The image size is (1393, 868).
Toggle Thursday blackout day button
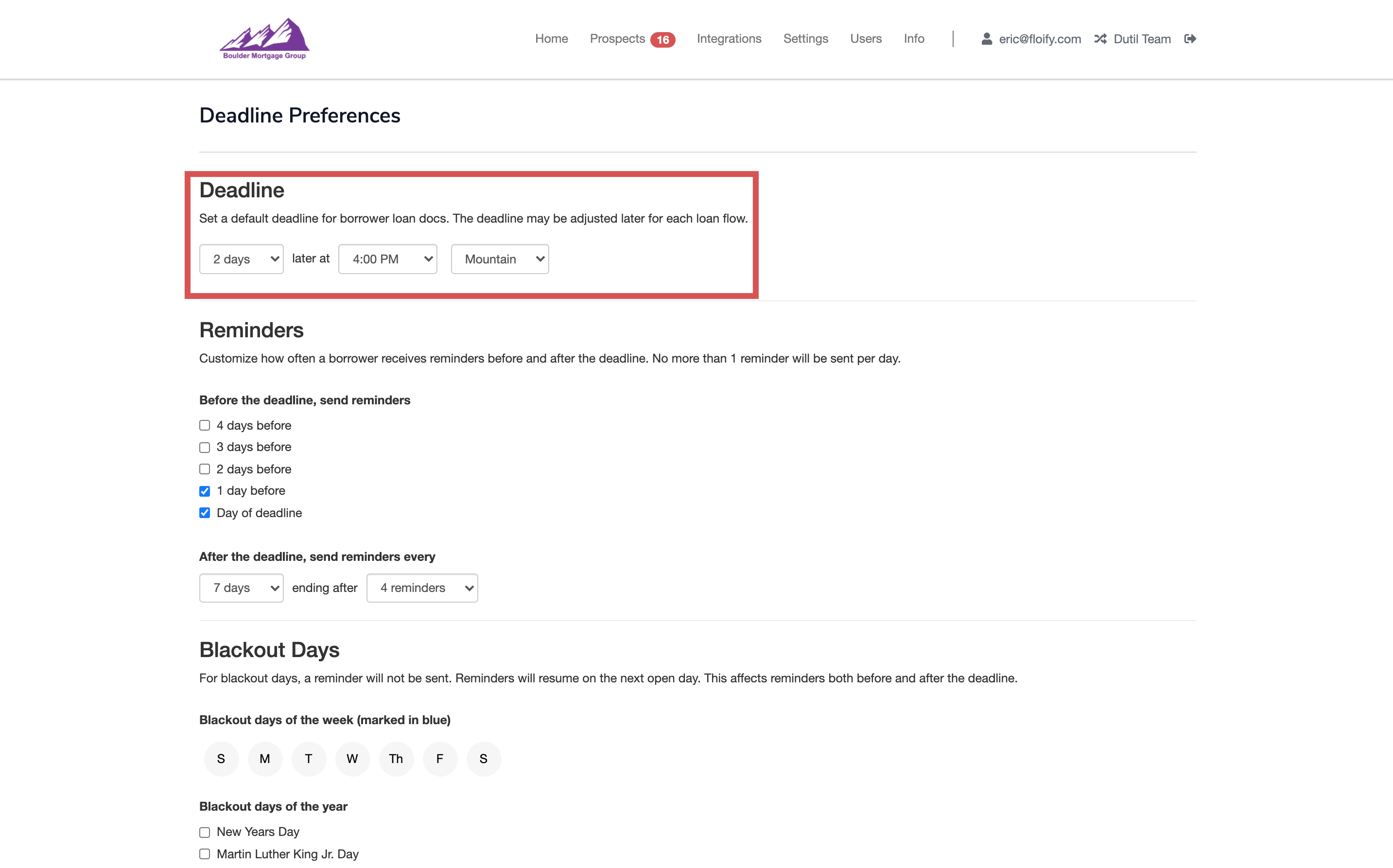tap(396, 759)
